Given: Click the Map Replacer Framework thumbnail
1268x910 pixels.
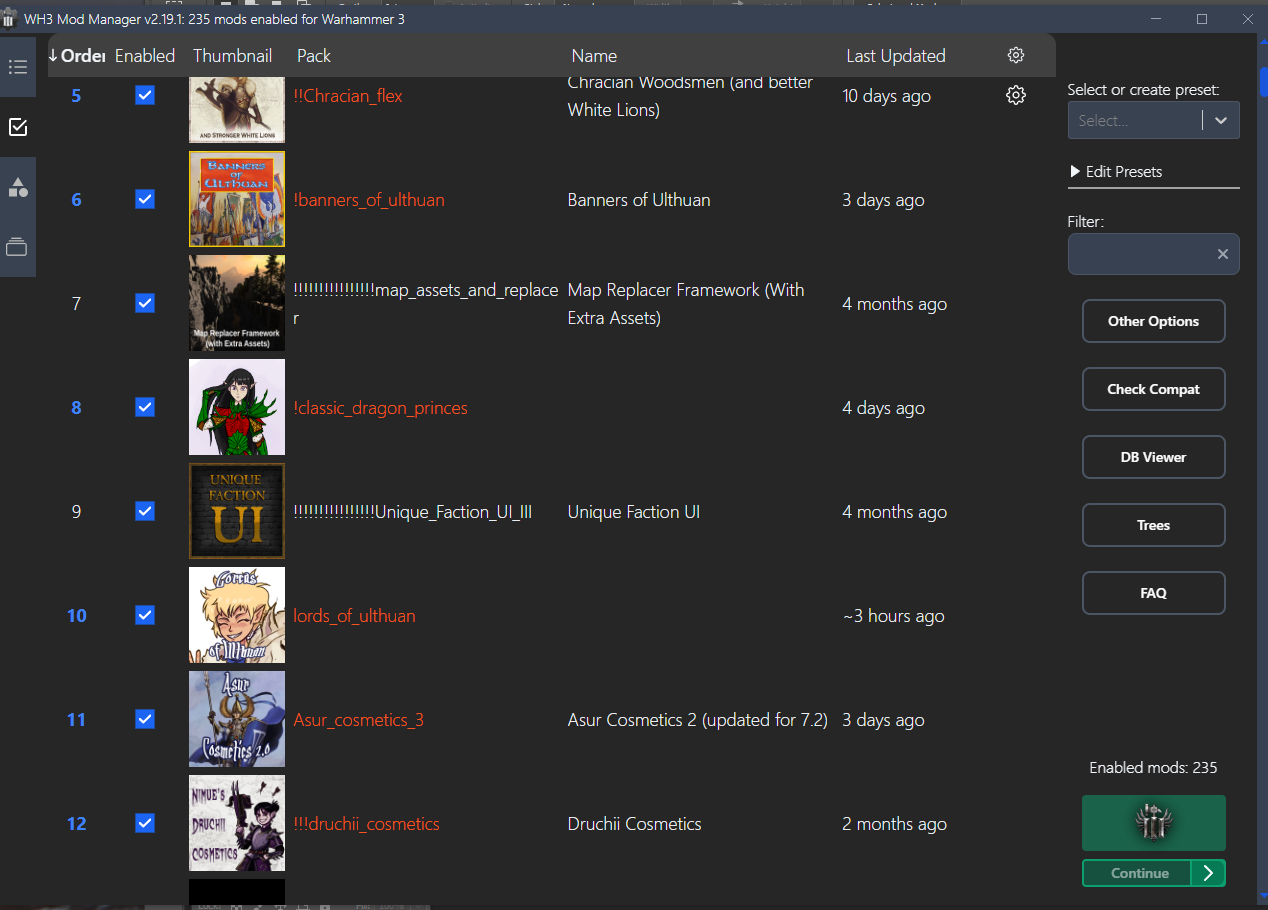Looking at the screenshot, I should tap(237, 303).
